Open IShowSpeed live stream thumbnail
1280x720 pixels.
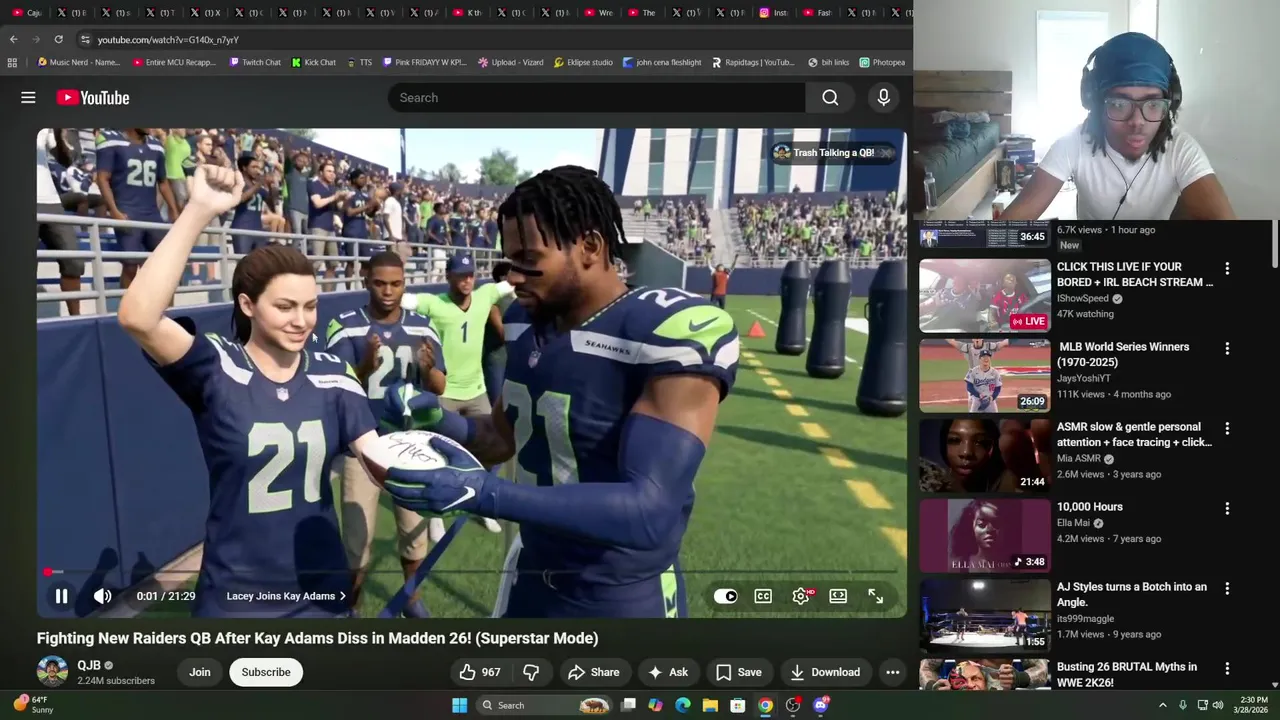(985, 295)
